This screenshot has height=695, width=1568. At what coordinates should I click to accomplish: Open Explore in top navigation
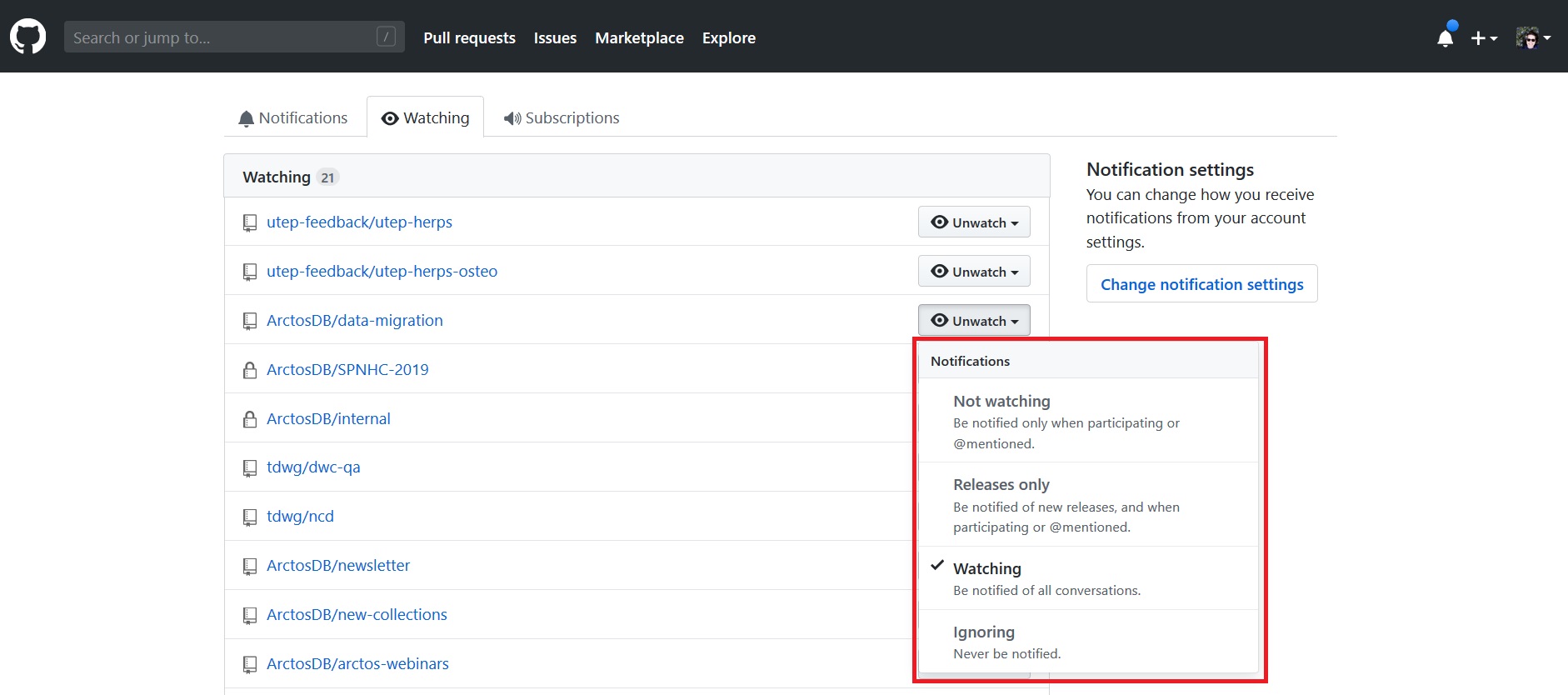click(x=729, y=37)
